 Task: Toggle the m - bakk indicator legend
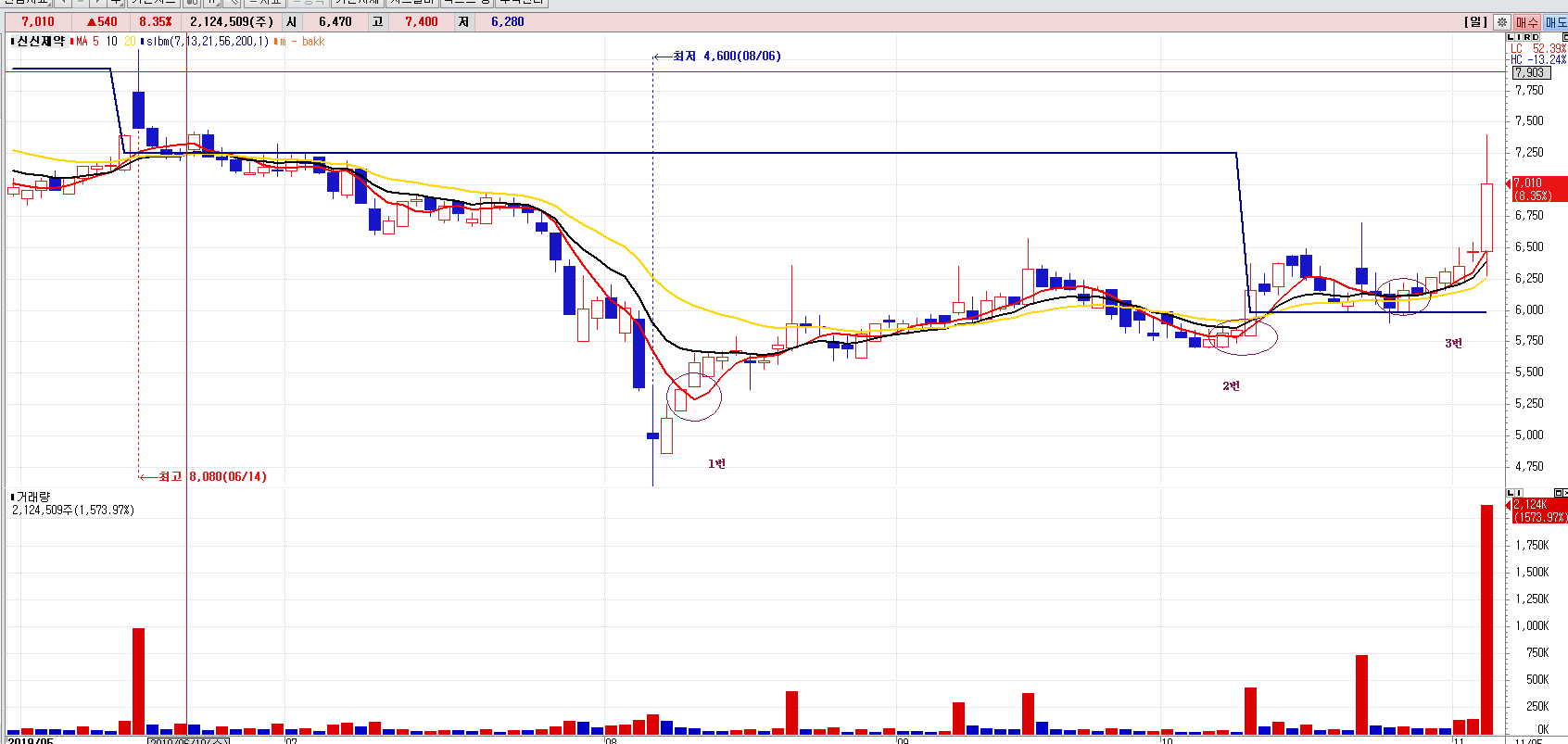(301, 41)
